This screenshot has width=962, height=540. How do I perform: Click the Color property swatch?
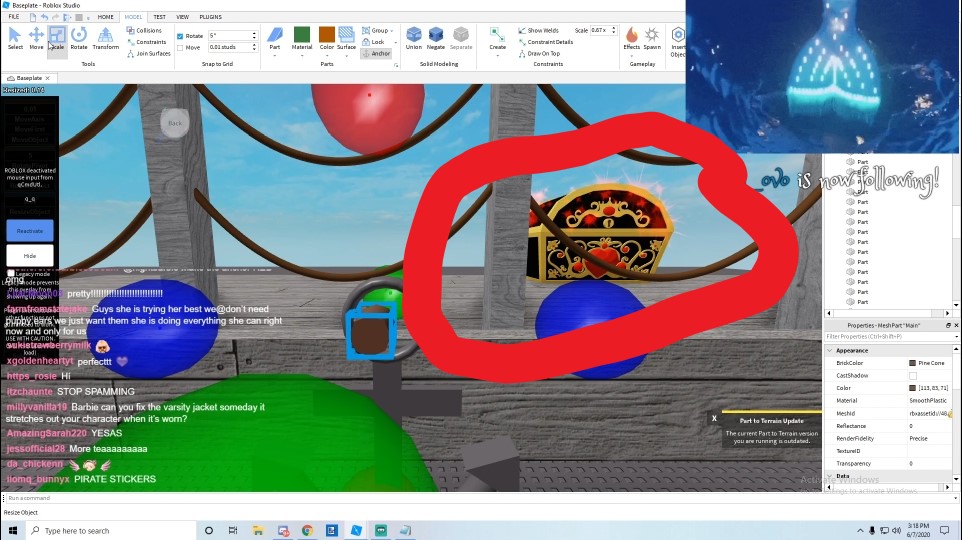tap(912, 388)
